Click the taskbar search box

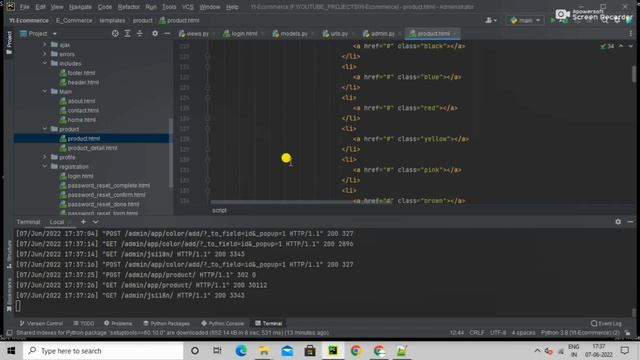(103, 351)
